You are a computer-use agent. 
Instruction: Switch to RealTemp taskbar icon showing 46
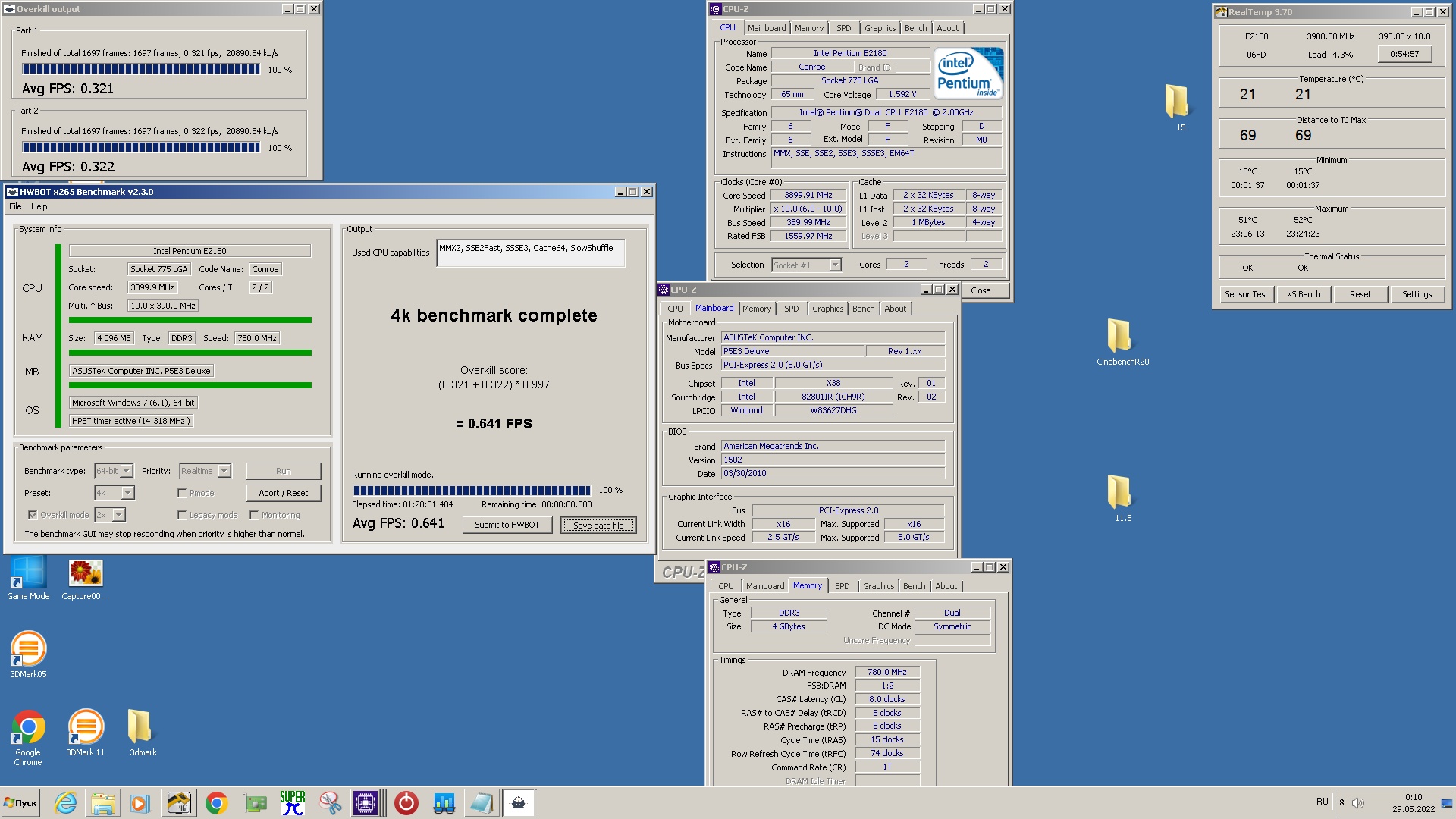(179, 803)
